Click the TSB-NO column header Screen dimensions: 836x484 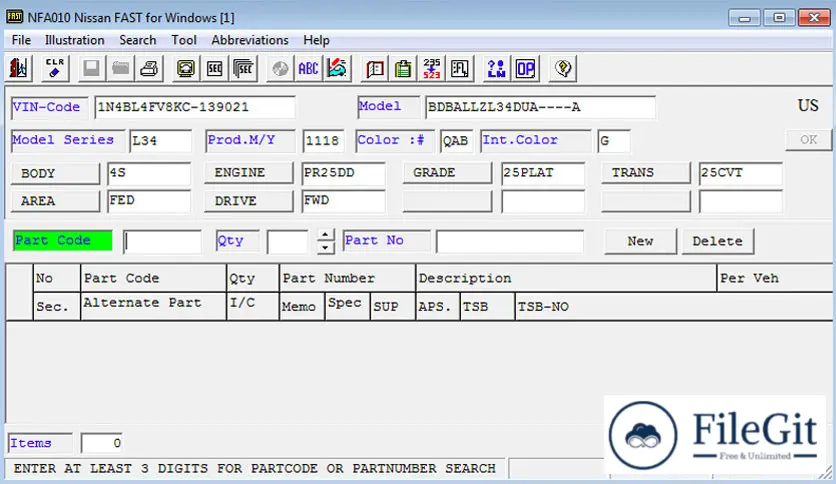(673, 306)
